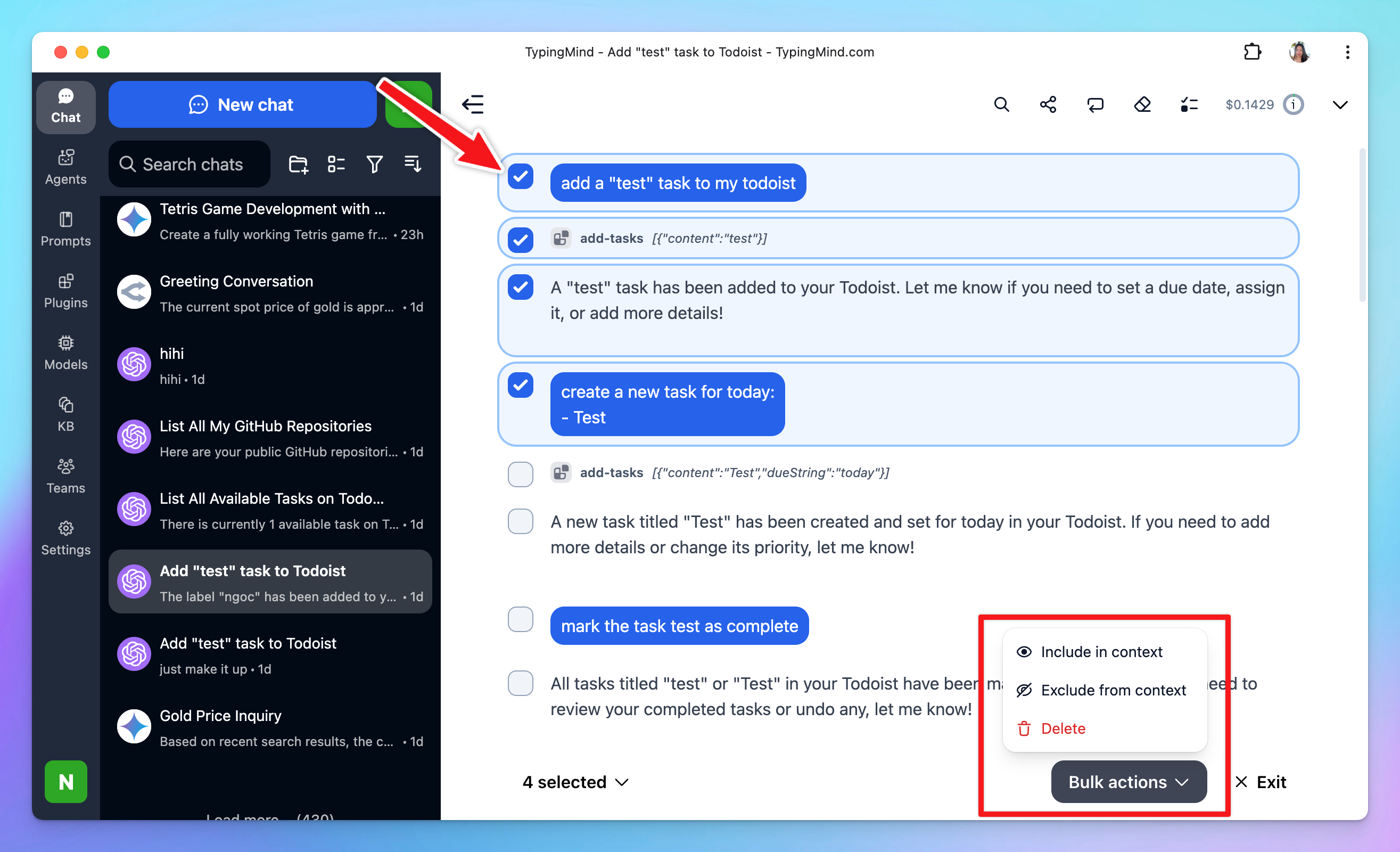Open the Models section
Screen dimensions: 1400x852
(66, 353)
